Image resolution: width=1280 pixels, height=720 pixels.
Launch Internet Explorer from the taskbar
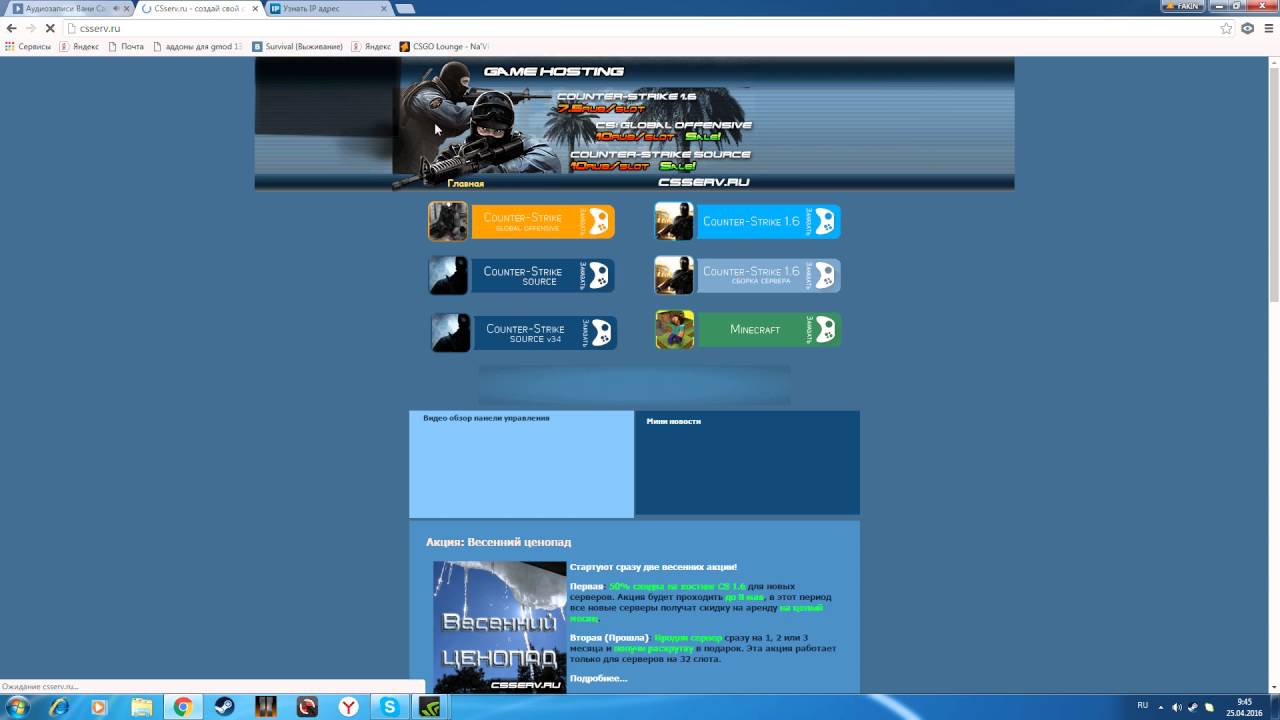[59, 707]
